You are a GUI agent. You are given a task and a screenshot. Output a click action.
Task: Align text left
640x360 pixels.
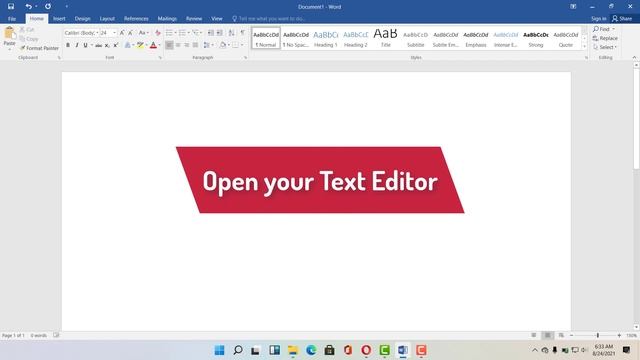point(169,45)
